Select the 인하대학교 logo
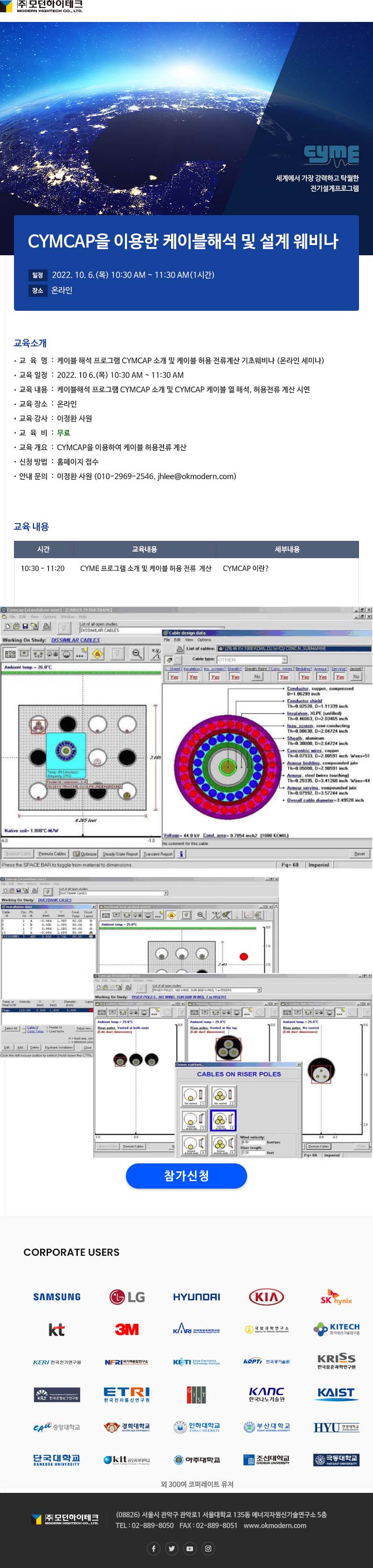 (197, 1427)
